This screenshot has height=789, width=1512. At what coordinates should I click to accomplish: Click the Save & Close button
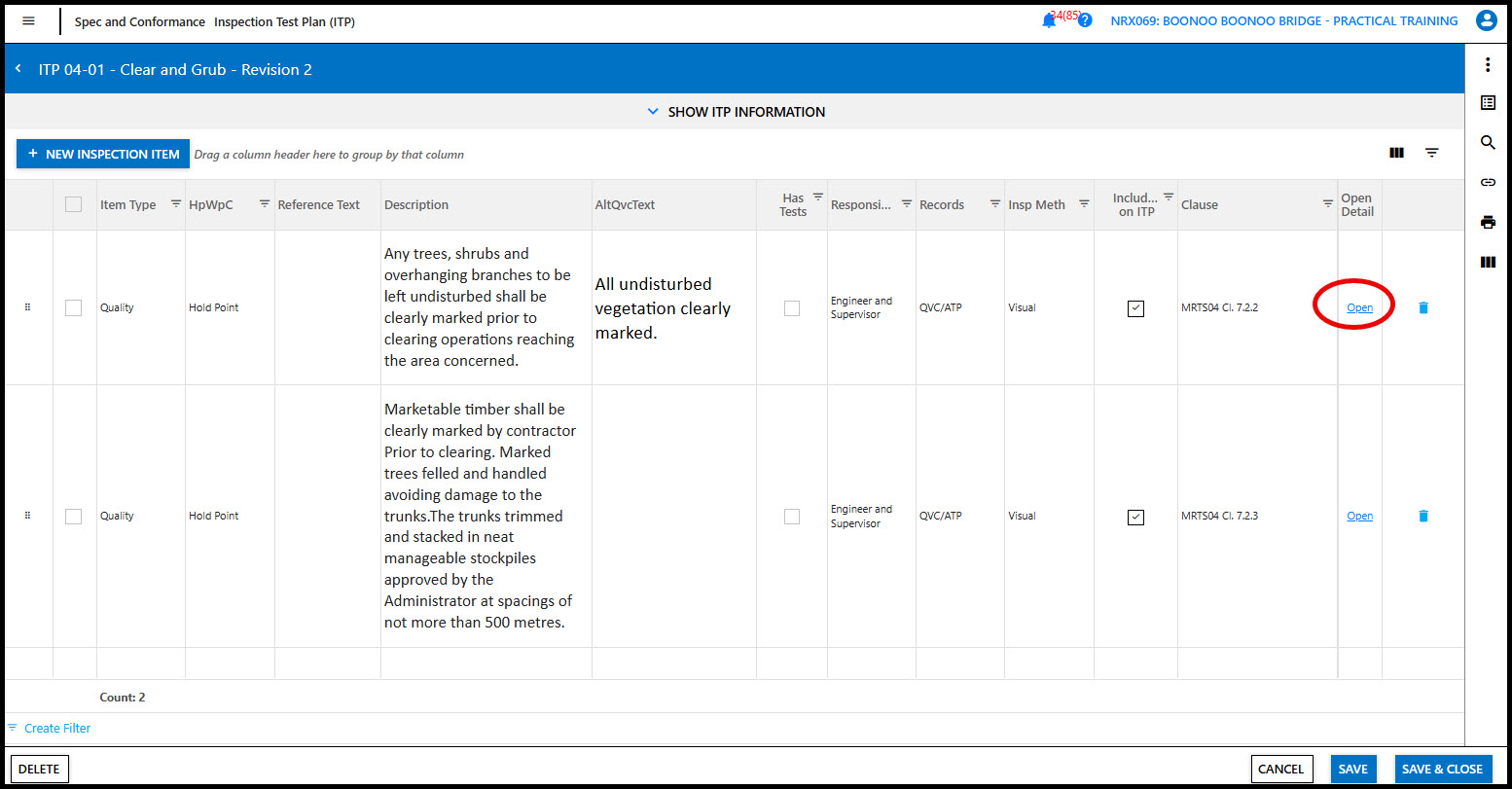point(1442,769)
